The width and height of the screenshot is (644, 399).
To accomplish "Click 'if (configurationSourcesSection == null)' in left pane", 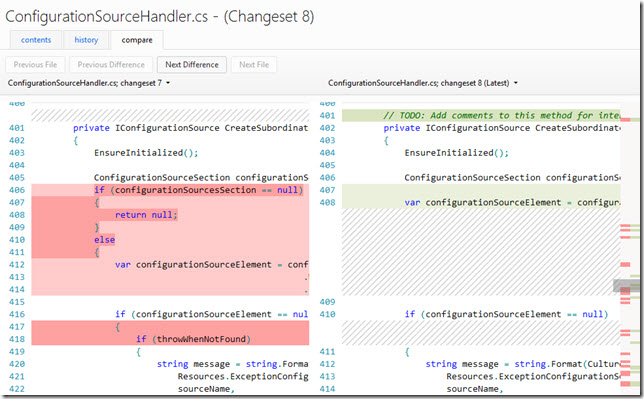I will coord(198,190).
